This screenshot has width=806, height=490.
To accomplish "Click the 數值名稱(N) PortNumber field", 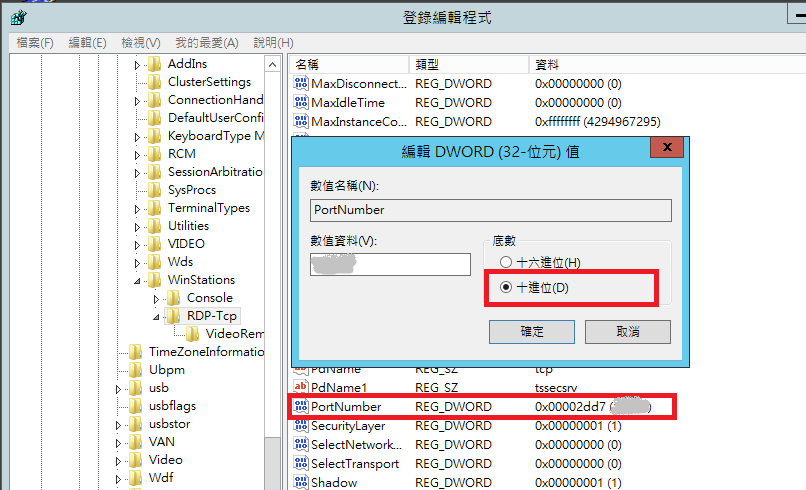I will (x=490, y=210).
